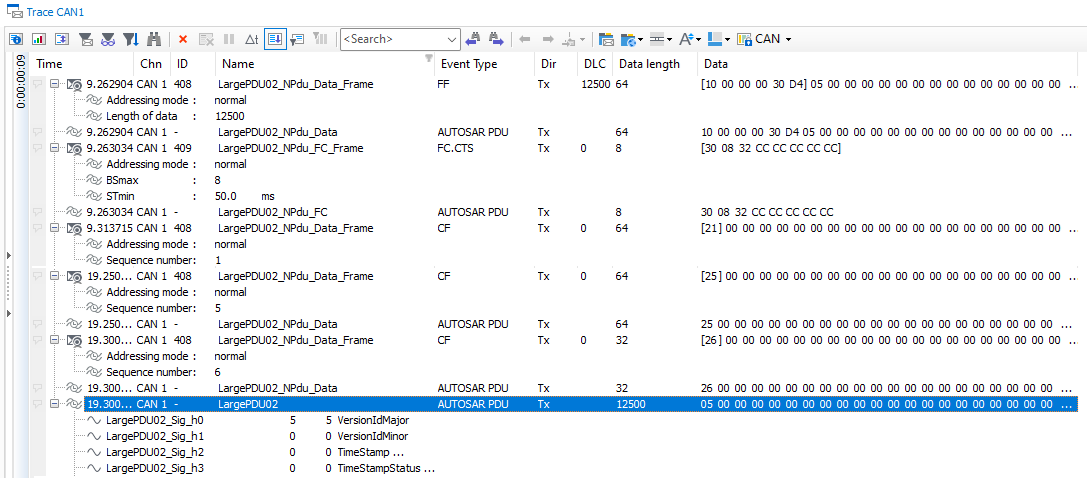This screenshot has height=481, width=1087.
Task: Collapse the 9.262904 FF frame row
Action: point(55,85)
